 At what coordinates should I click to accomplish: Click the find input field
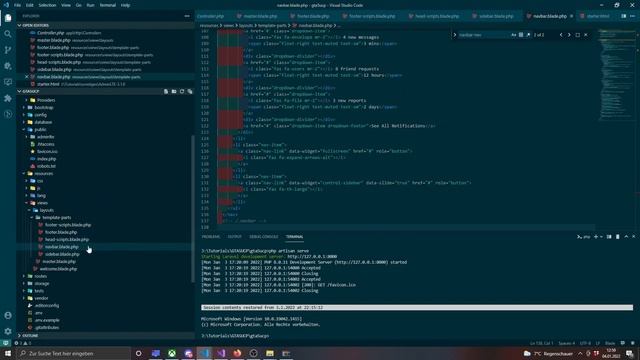[x=484, y=35]
